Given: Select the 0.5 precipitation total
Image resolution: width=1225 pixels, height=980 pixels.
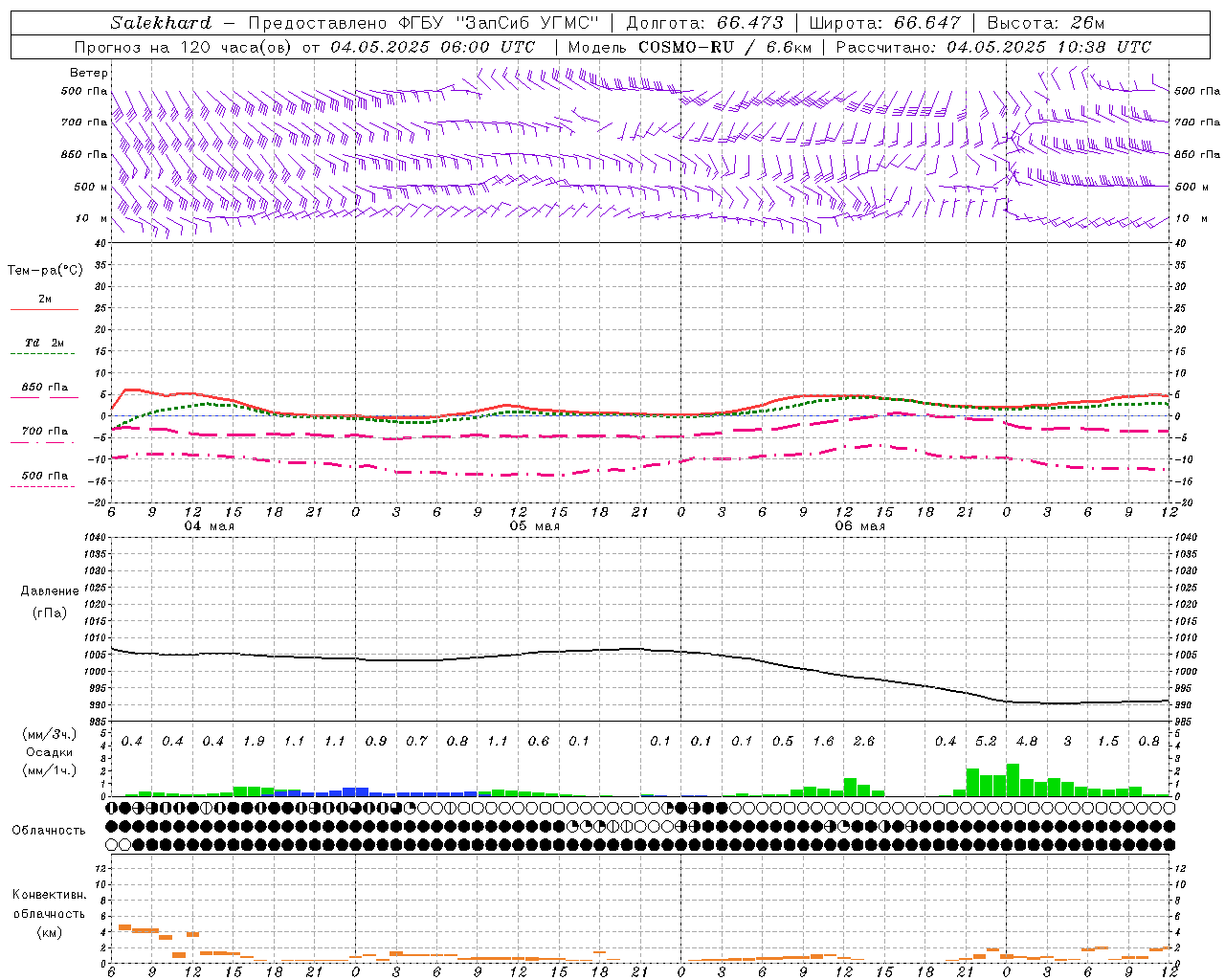Looking at the screenshot, I should tap(783, 741).
